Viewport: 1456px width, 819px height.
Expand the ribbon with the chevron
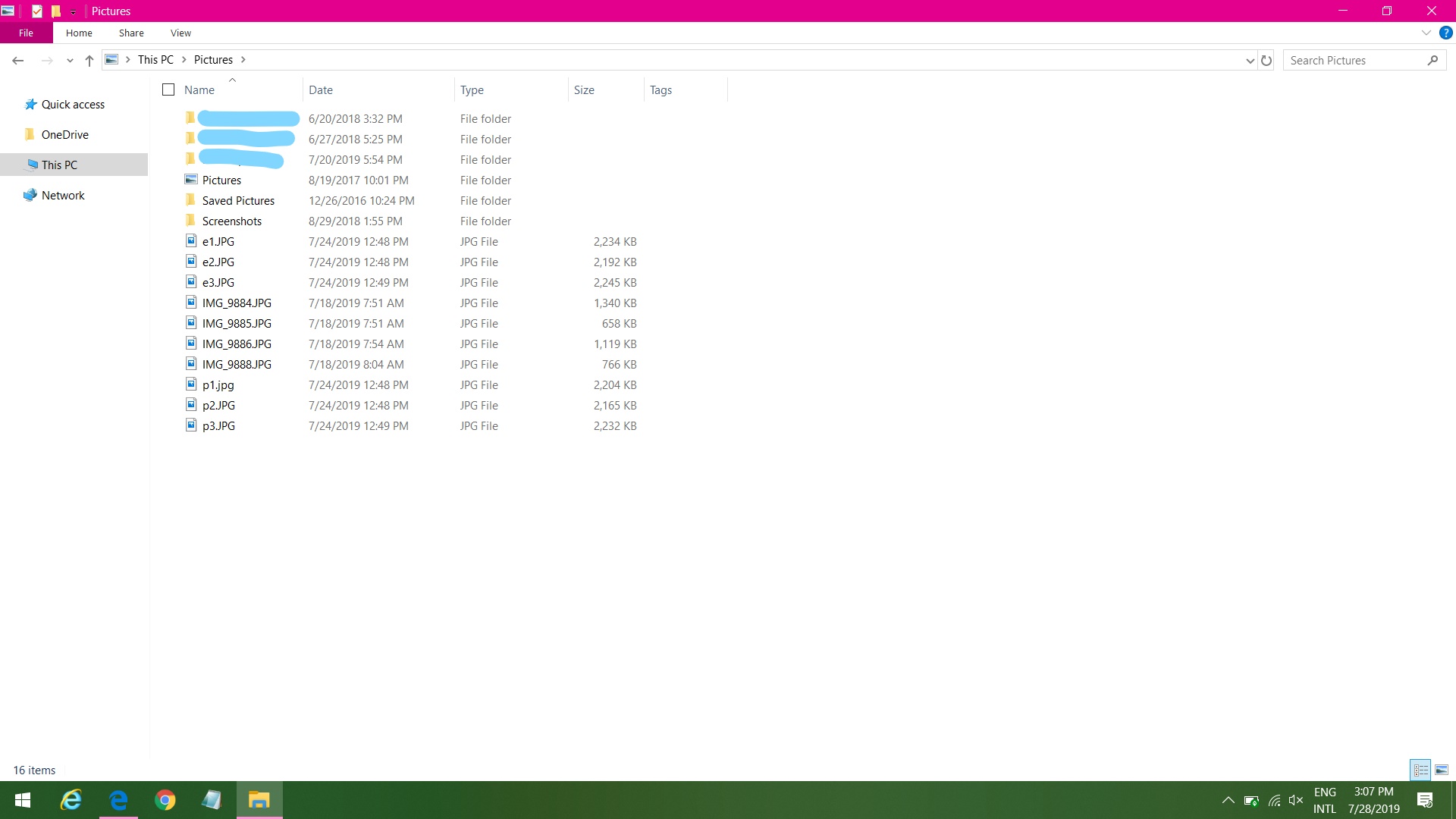(1426, 33)
